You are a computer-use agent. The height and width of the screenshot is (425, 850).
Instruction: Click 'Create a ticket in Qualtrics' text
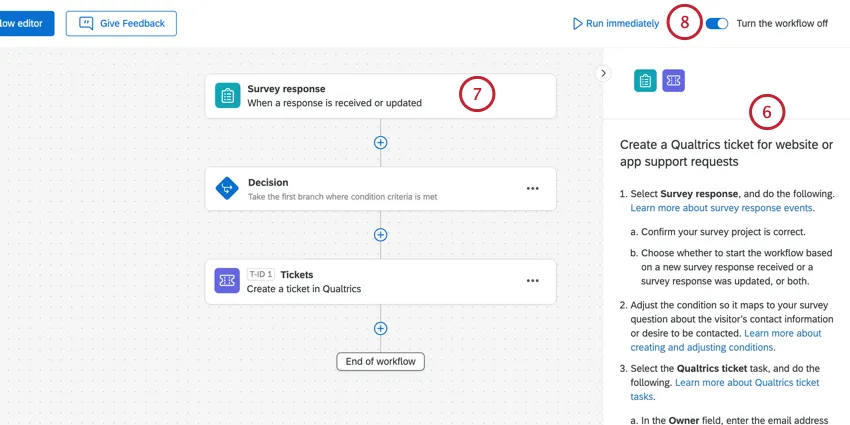[304, 289]
